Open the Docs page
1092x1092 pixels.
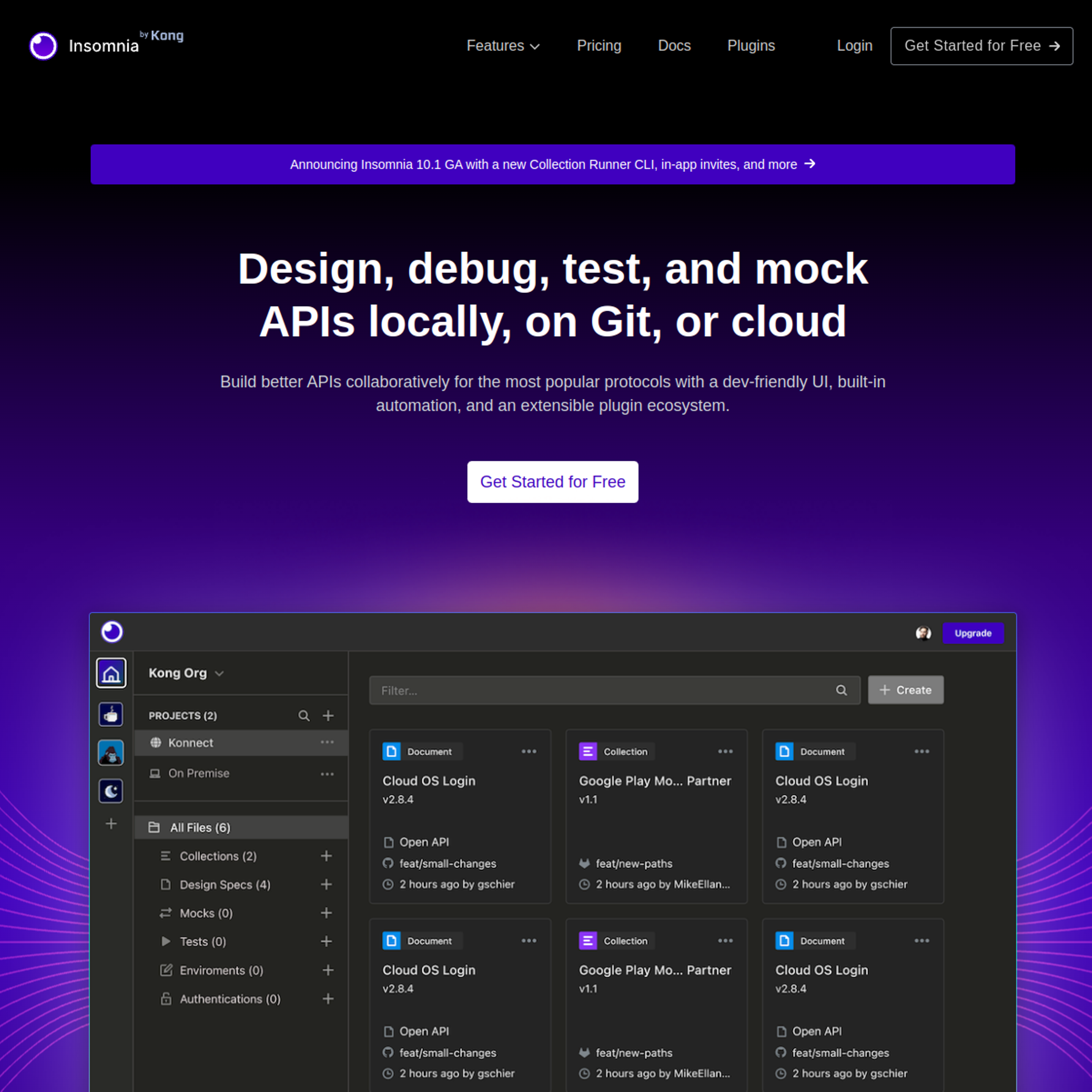674,46
